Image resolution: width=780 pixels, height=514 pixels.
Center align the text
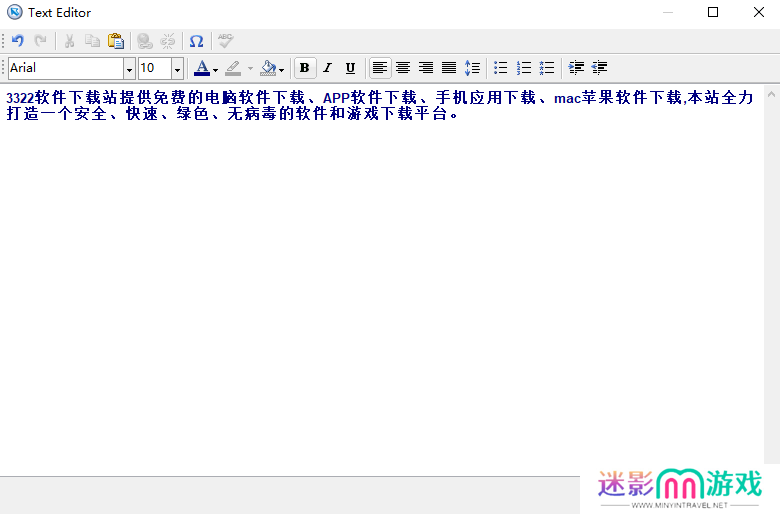[x=403, y=68]
